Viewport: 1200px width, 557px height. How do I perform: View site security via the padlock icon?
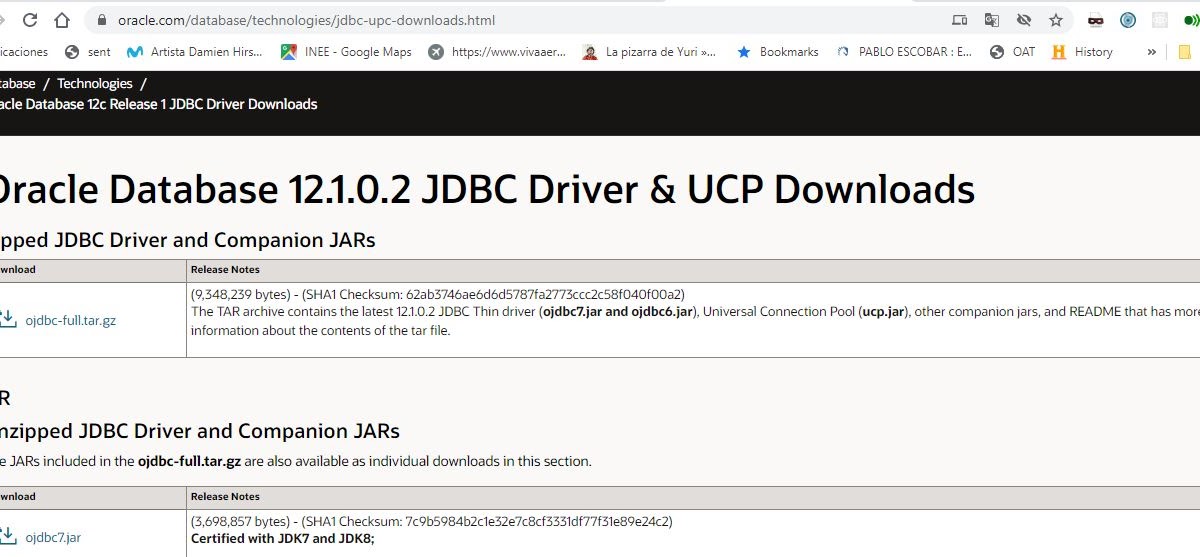[x=101, y=20]
